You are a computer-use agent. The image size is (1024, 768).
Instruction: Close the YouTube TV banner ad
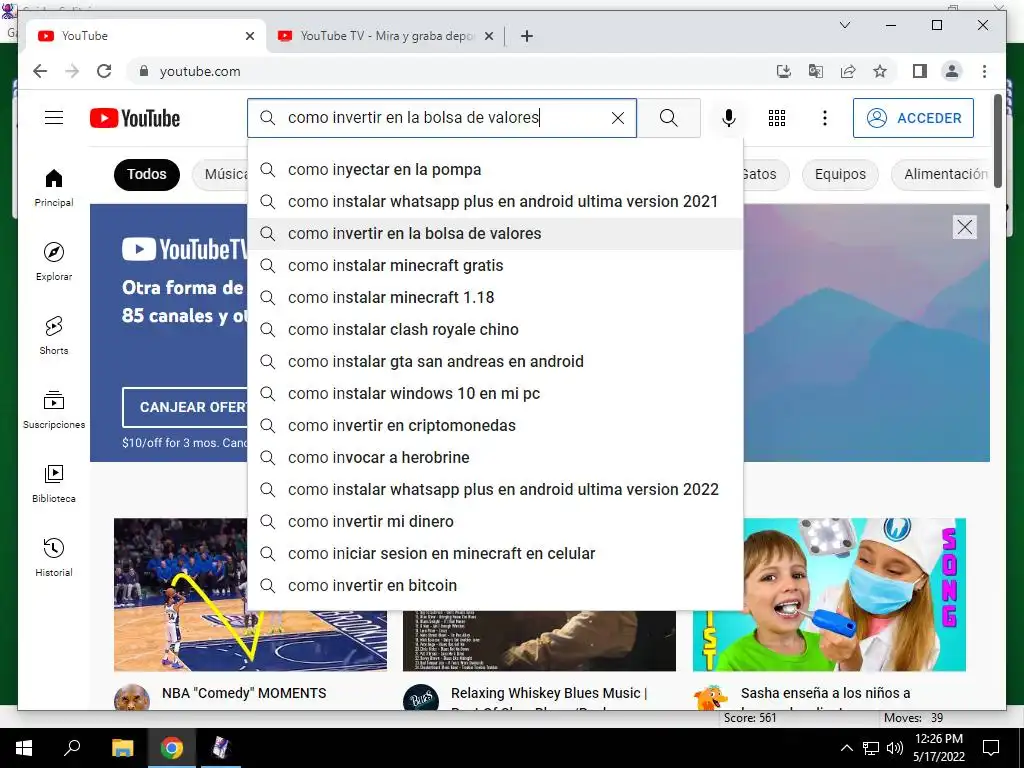click(965, 227)
